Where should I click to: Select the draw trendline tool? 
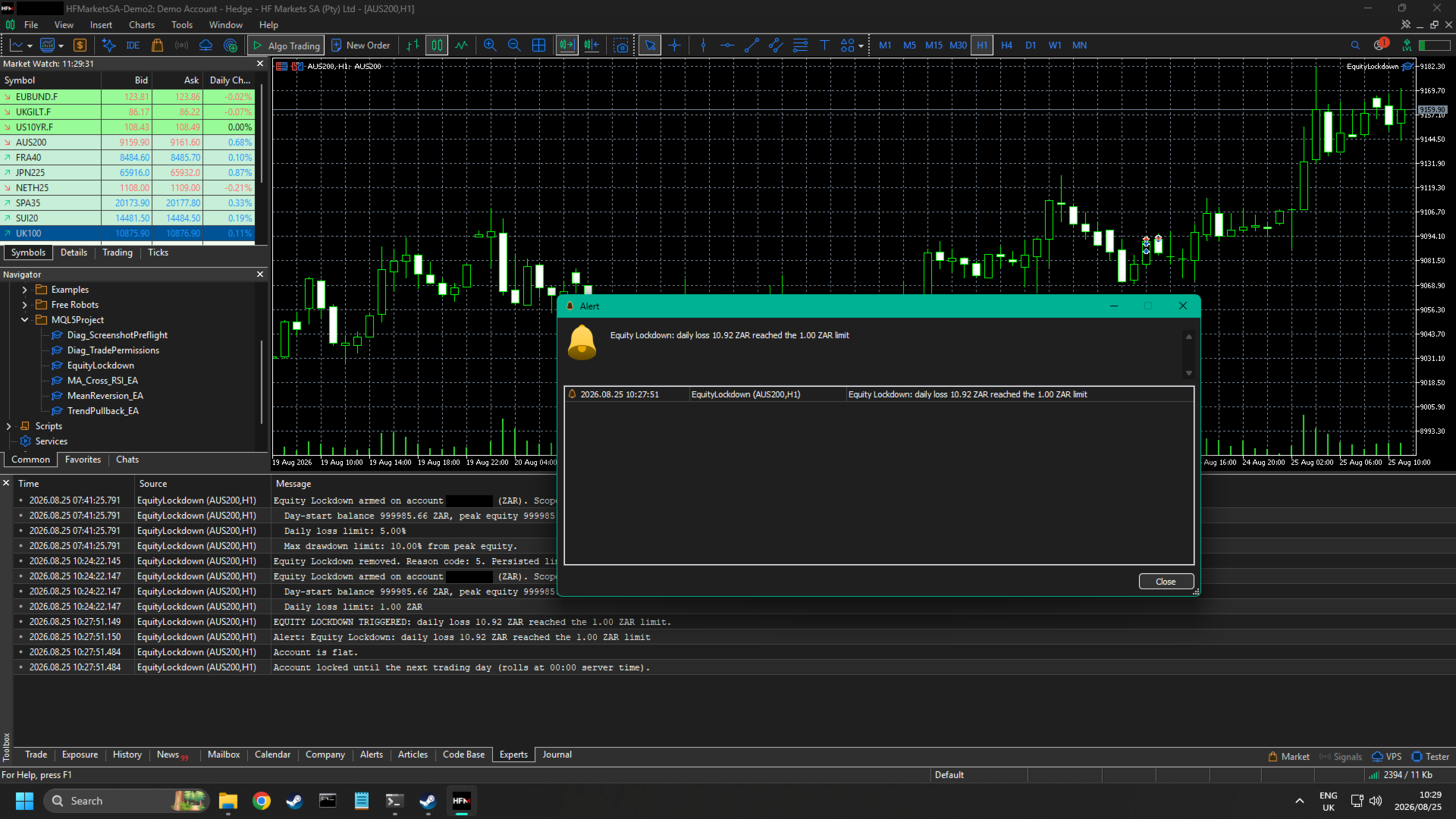tap(752, 45)
